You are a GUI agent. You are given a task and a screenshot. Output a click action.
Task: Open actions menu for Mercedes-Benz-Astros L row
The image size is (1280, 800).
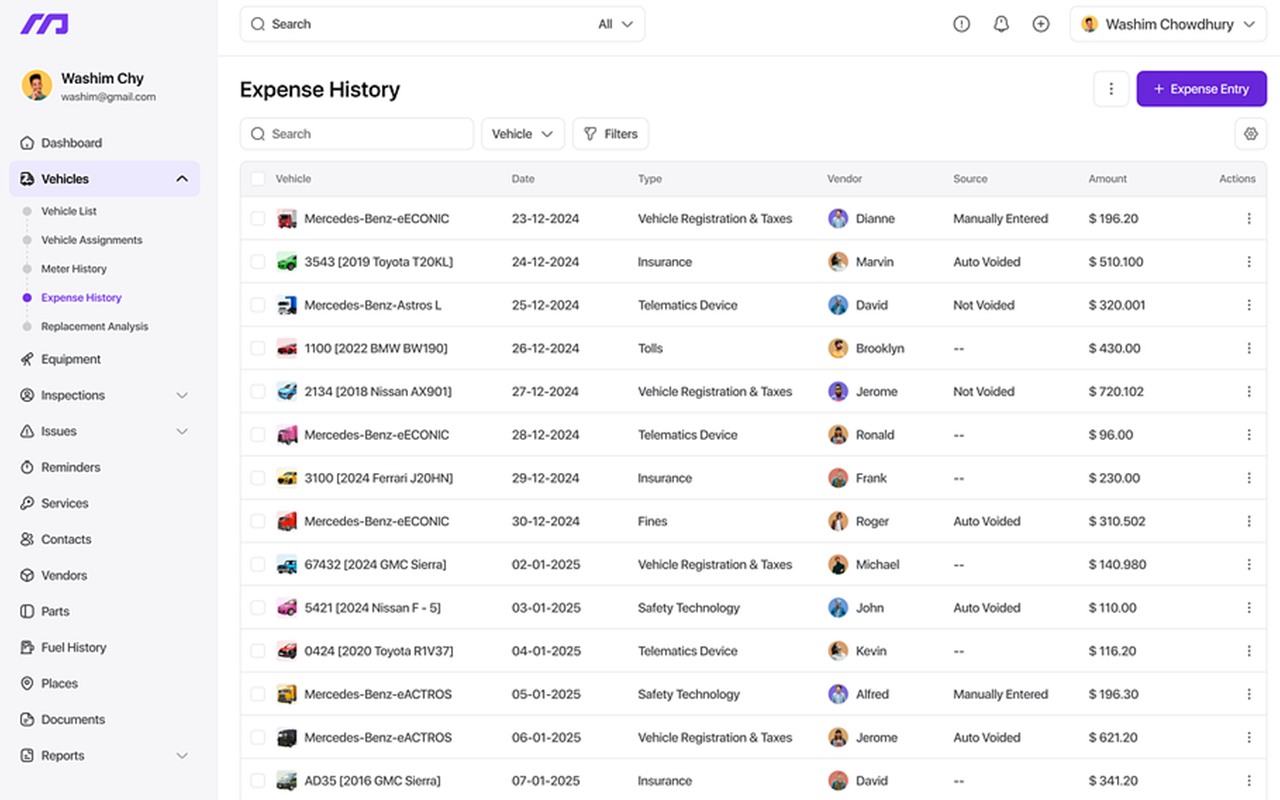click(x=1248, y=305)
